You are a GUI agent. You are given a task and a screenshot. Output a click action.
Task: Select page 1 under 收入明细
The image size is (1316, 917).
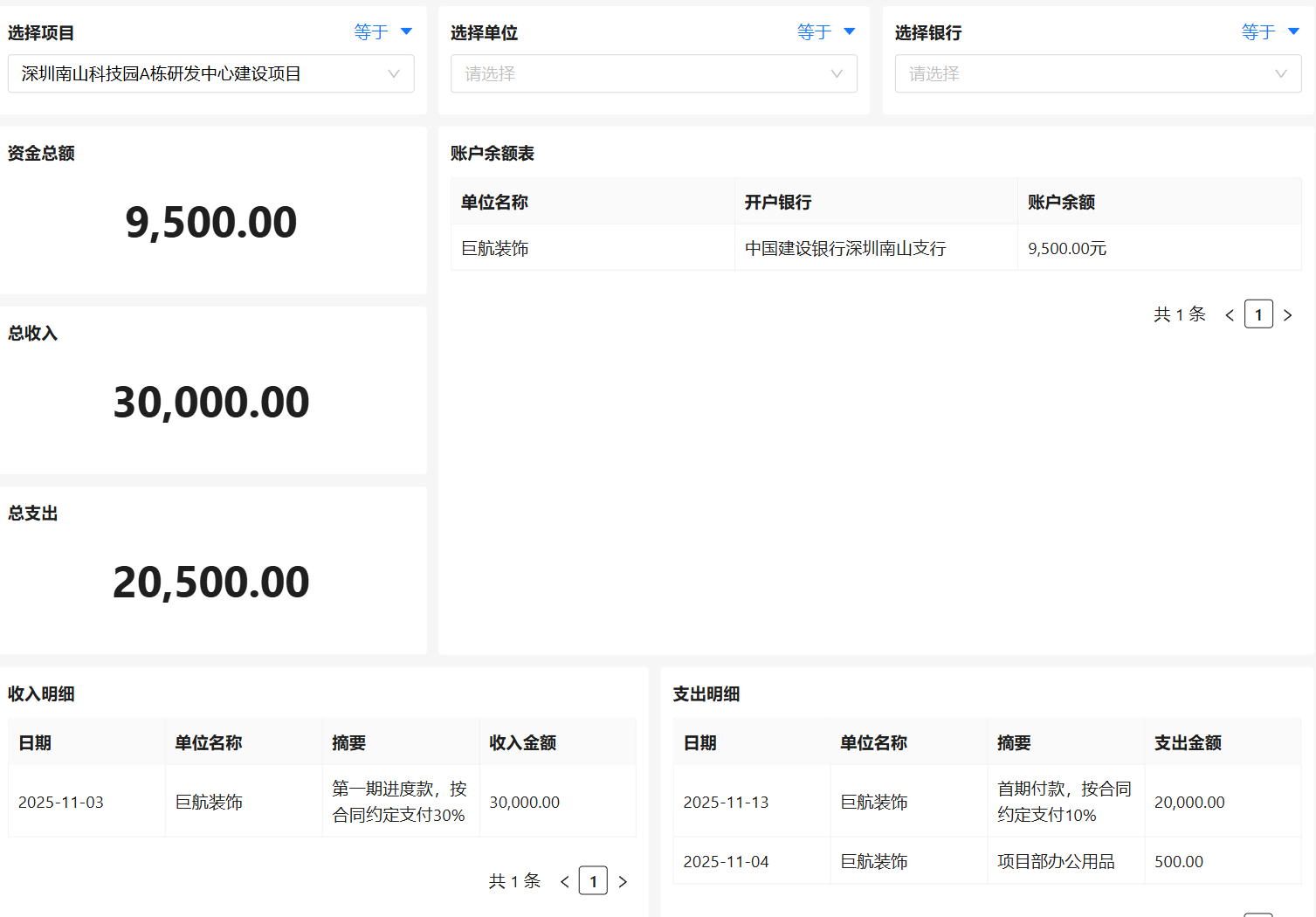[593, 880]
